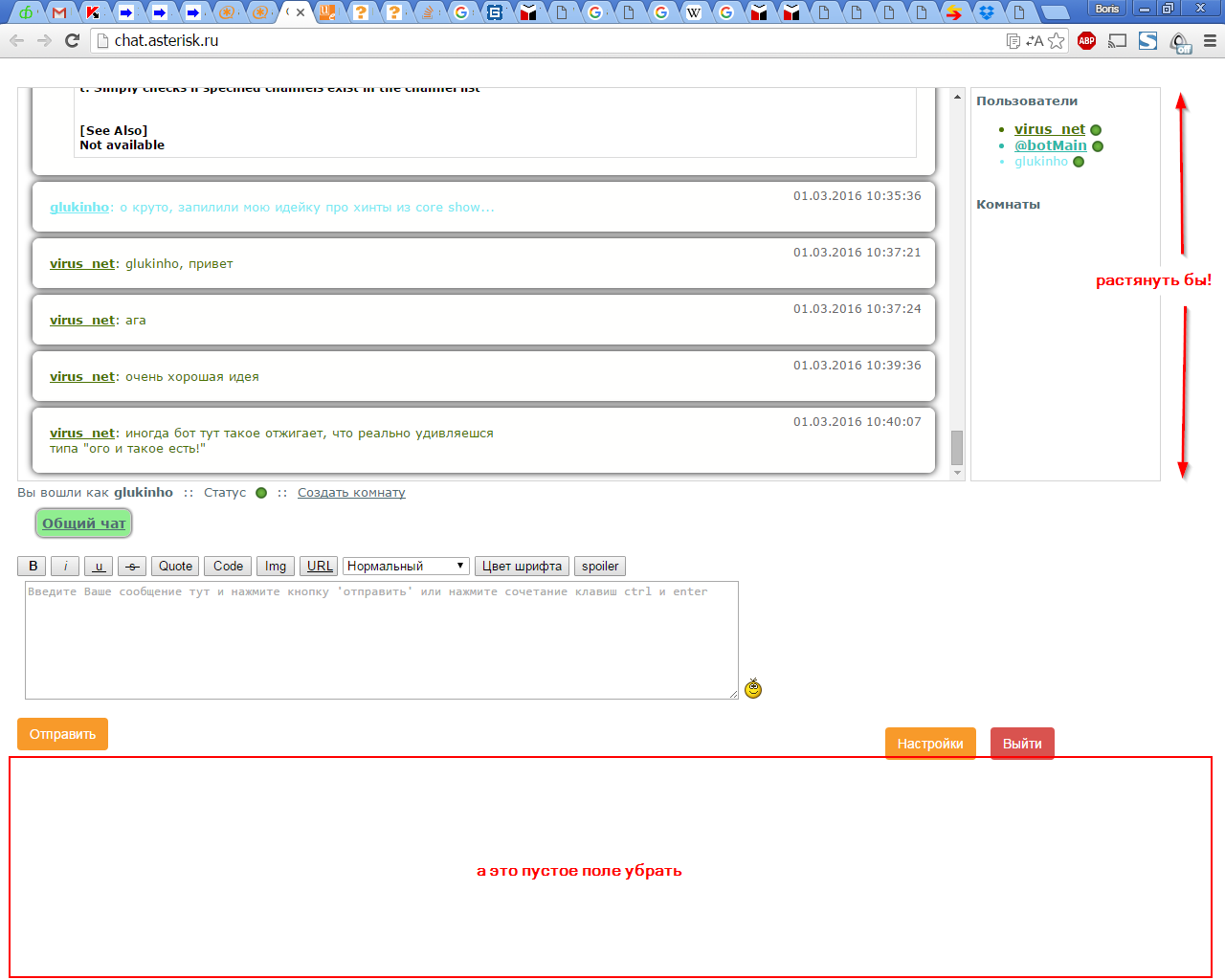Viewport: 1225px width, 980px height.
Task: Toggle italic formatting button
Action: pos(65,566)
